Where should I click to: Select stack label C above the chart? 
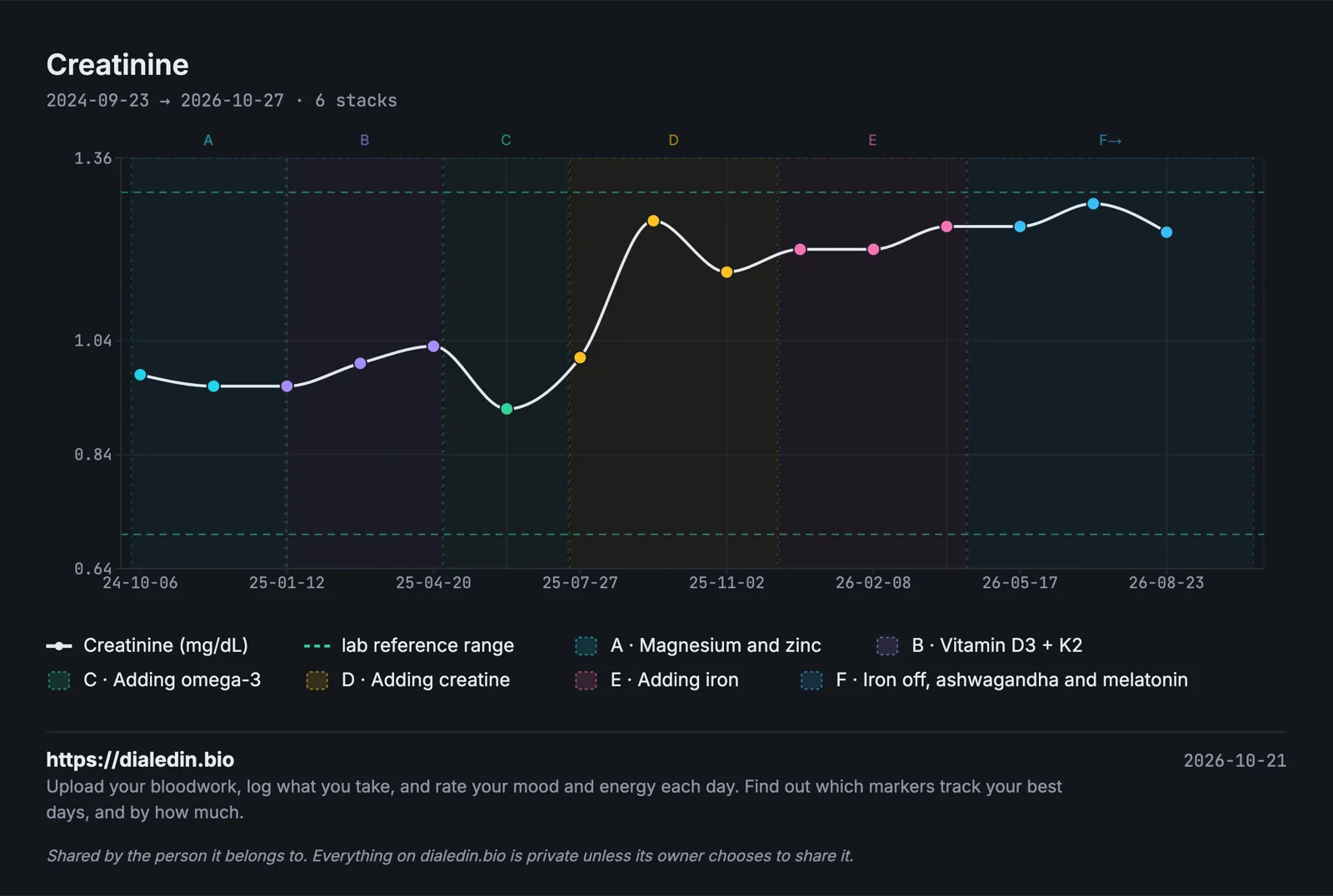tap(506, 140)
